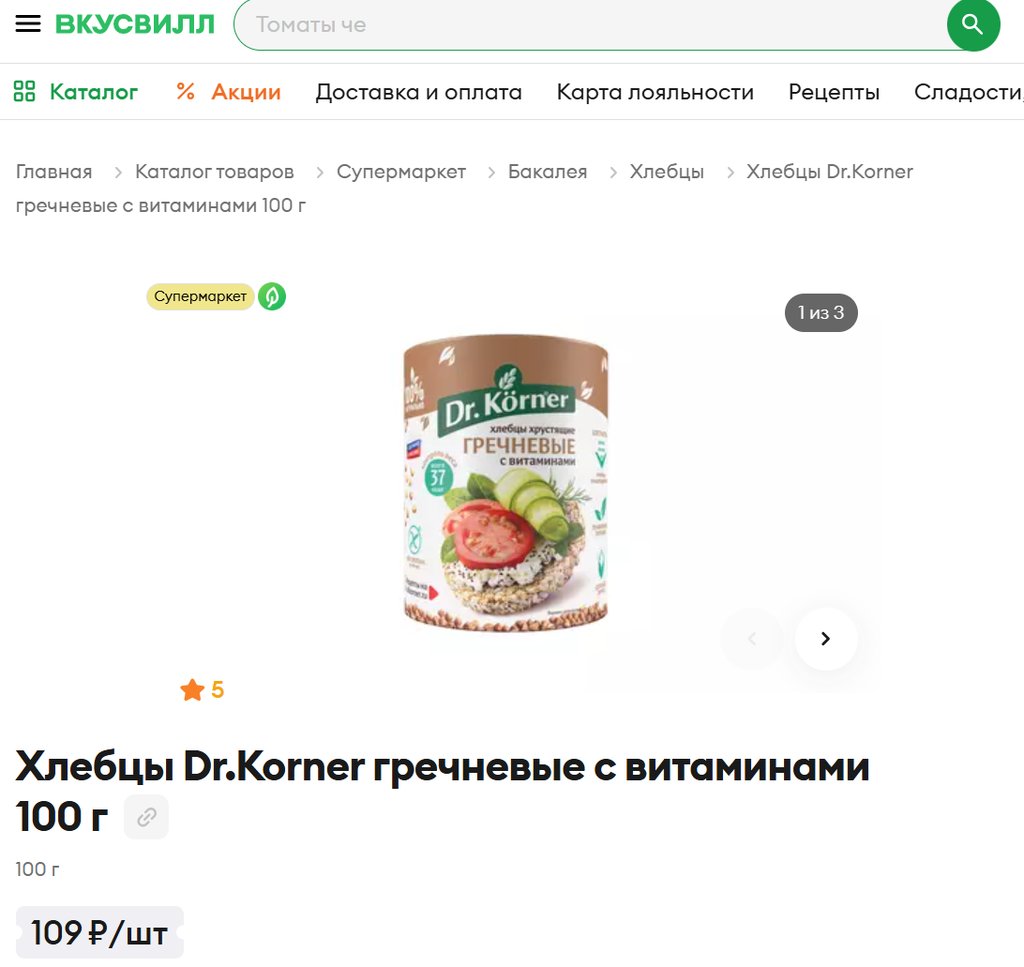1024x967 pixels.
Task: Copy product link via chain icon
Action: pyautogui.click(x=146, y=817)
